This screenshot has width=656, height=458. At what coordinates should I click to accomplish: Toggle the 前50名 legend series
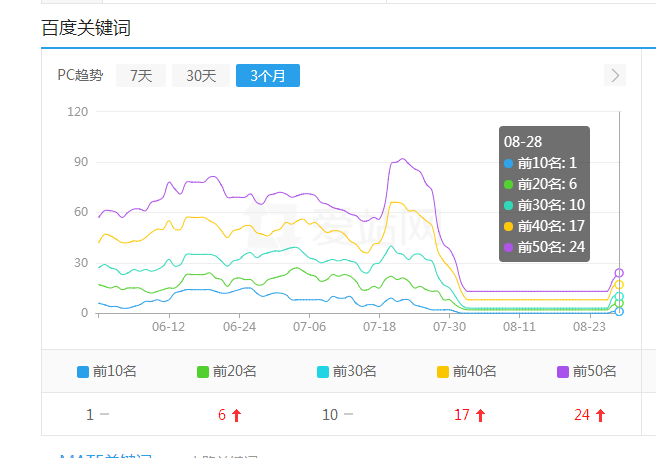click(x=587, y=371)
